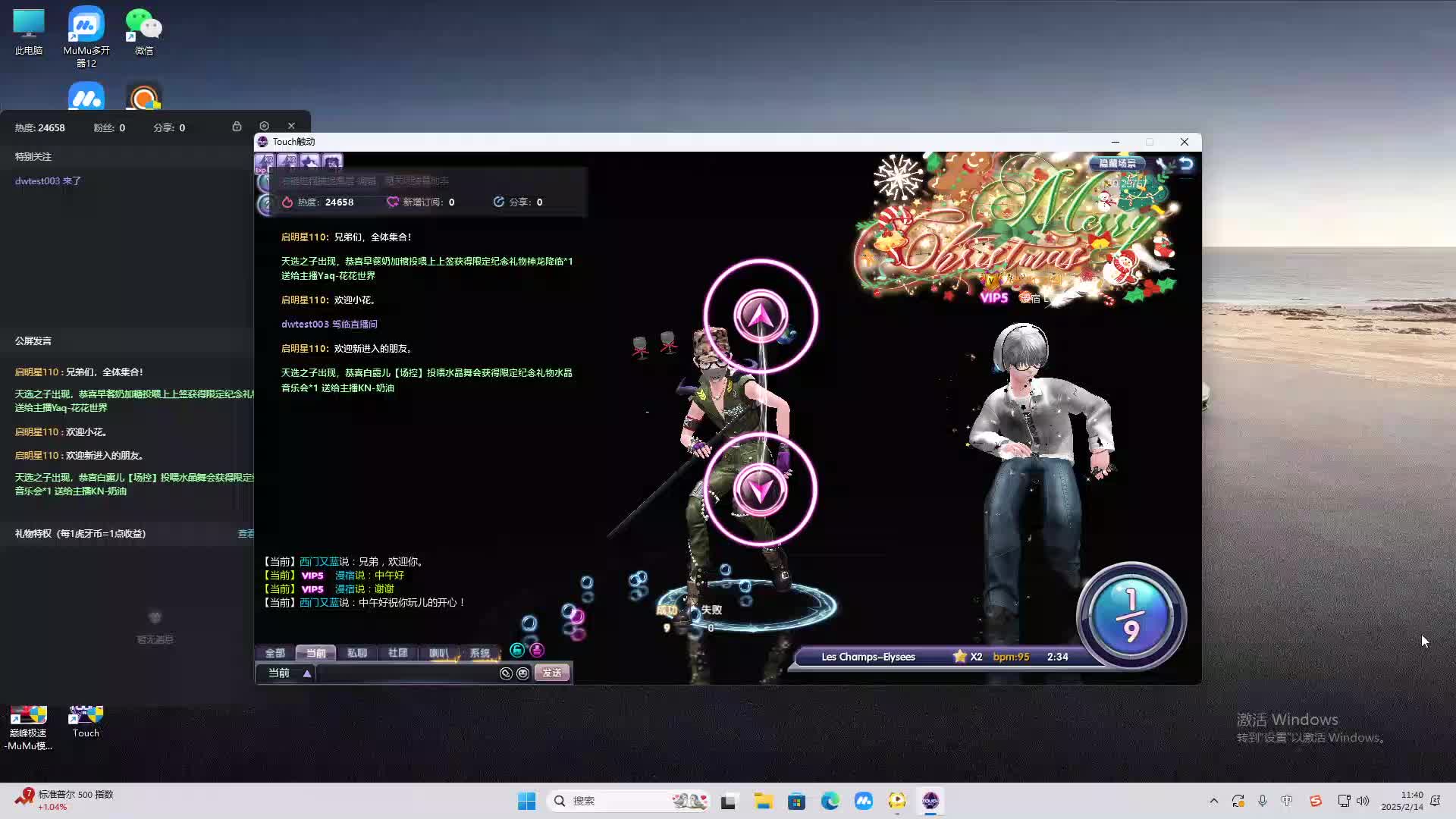Click the clear chat input icon
This screenshot has width=1456, height=819.
click(x=506, y=673)
